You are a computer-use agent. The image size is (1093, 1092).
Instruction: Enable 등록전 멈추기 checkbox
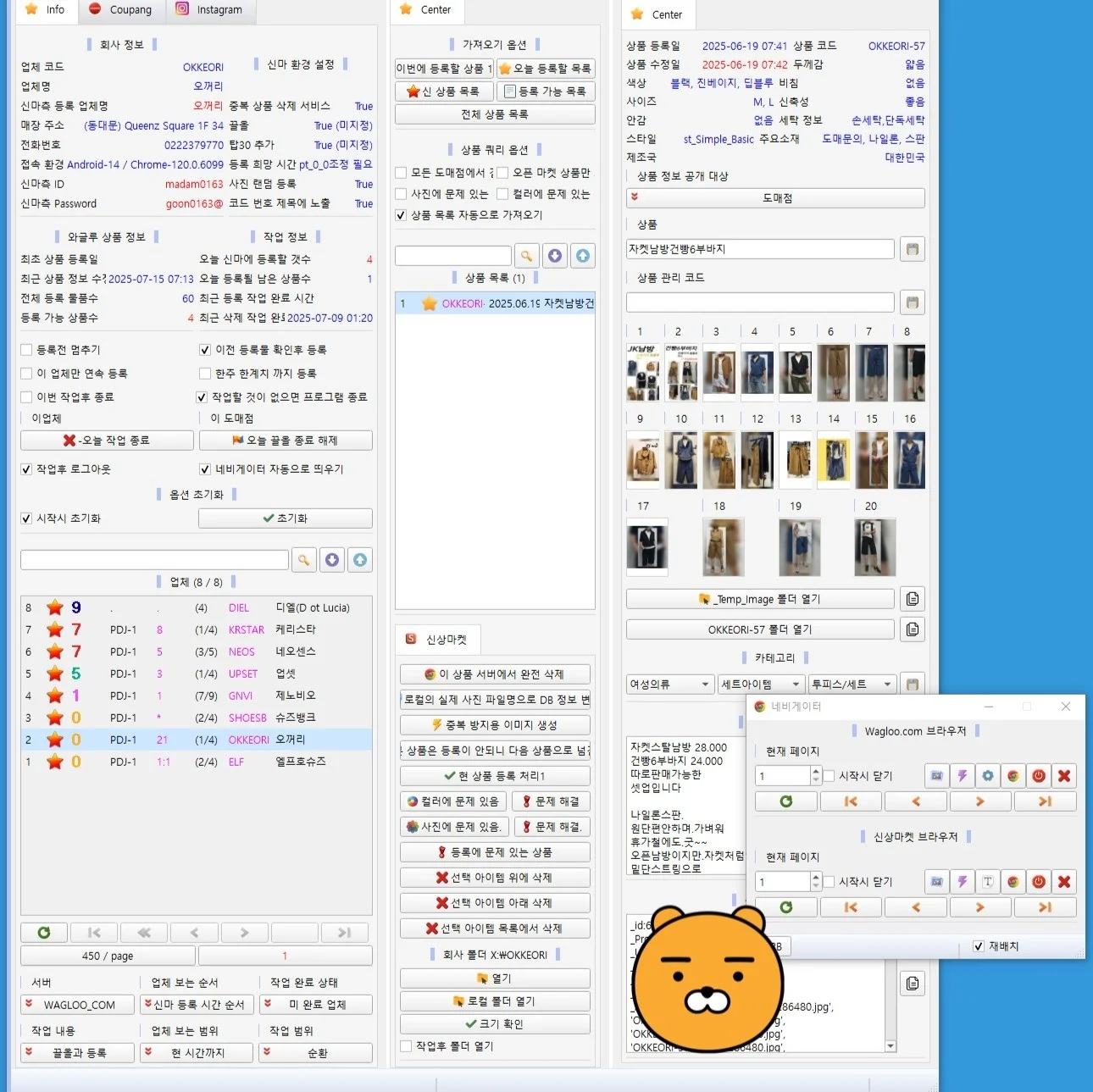click(26, 350)
